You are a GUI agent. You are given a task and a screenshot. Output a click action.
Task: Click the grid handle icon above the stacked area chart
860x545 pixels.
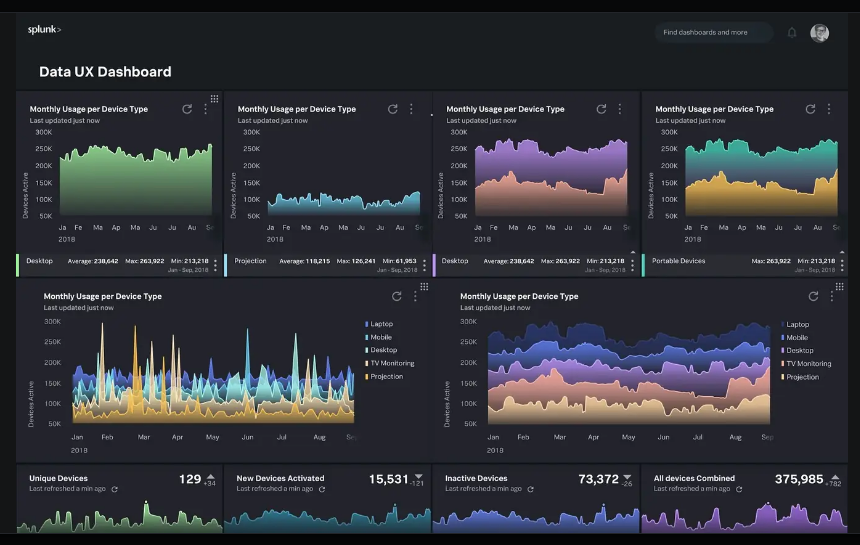pos(840,287)
